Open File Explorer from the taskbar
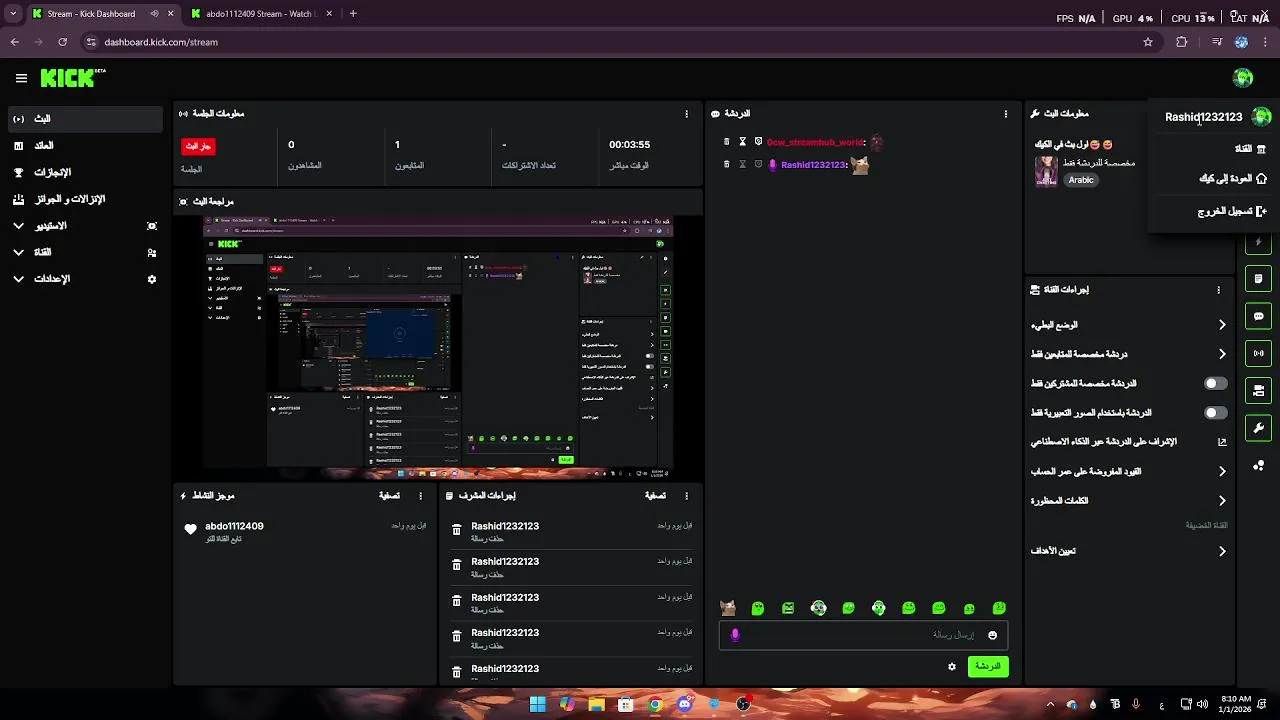This screenshot has width=1280, height=720. click(597, 704)
